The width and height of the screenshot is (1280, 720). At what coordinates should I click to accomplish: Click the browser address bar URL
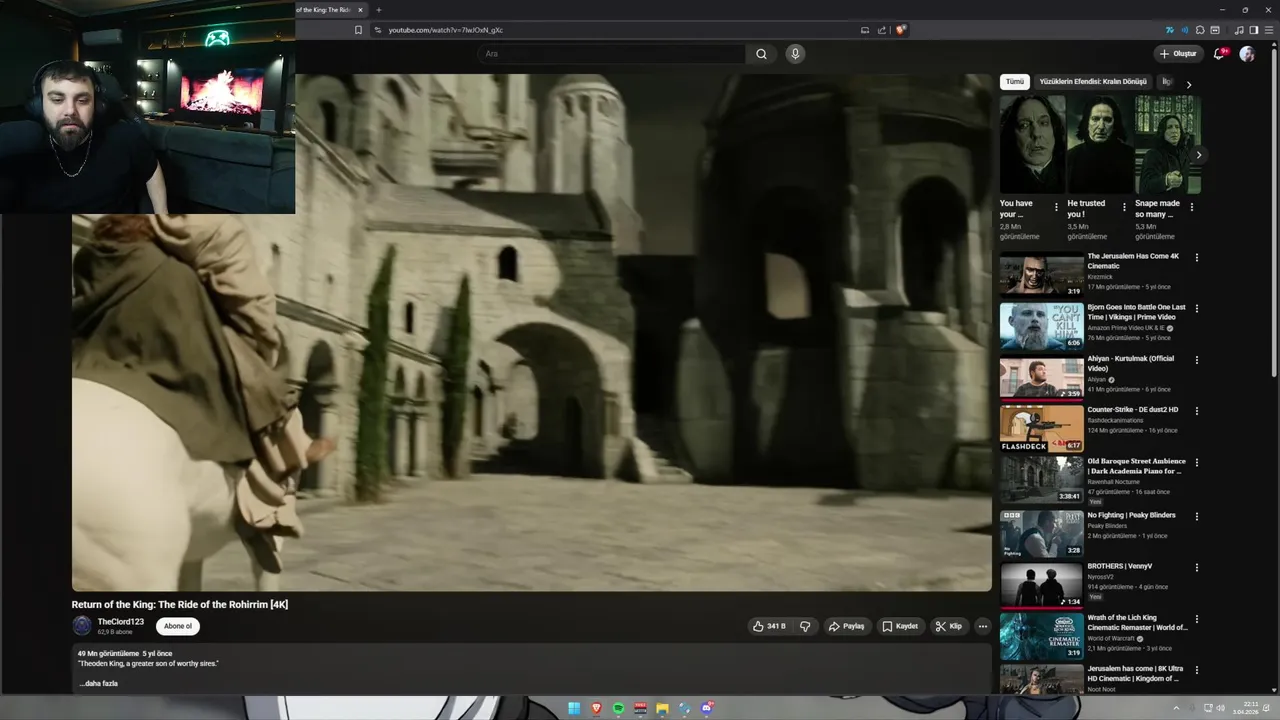(x=446, y=30)
